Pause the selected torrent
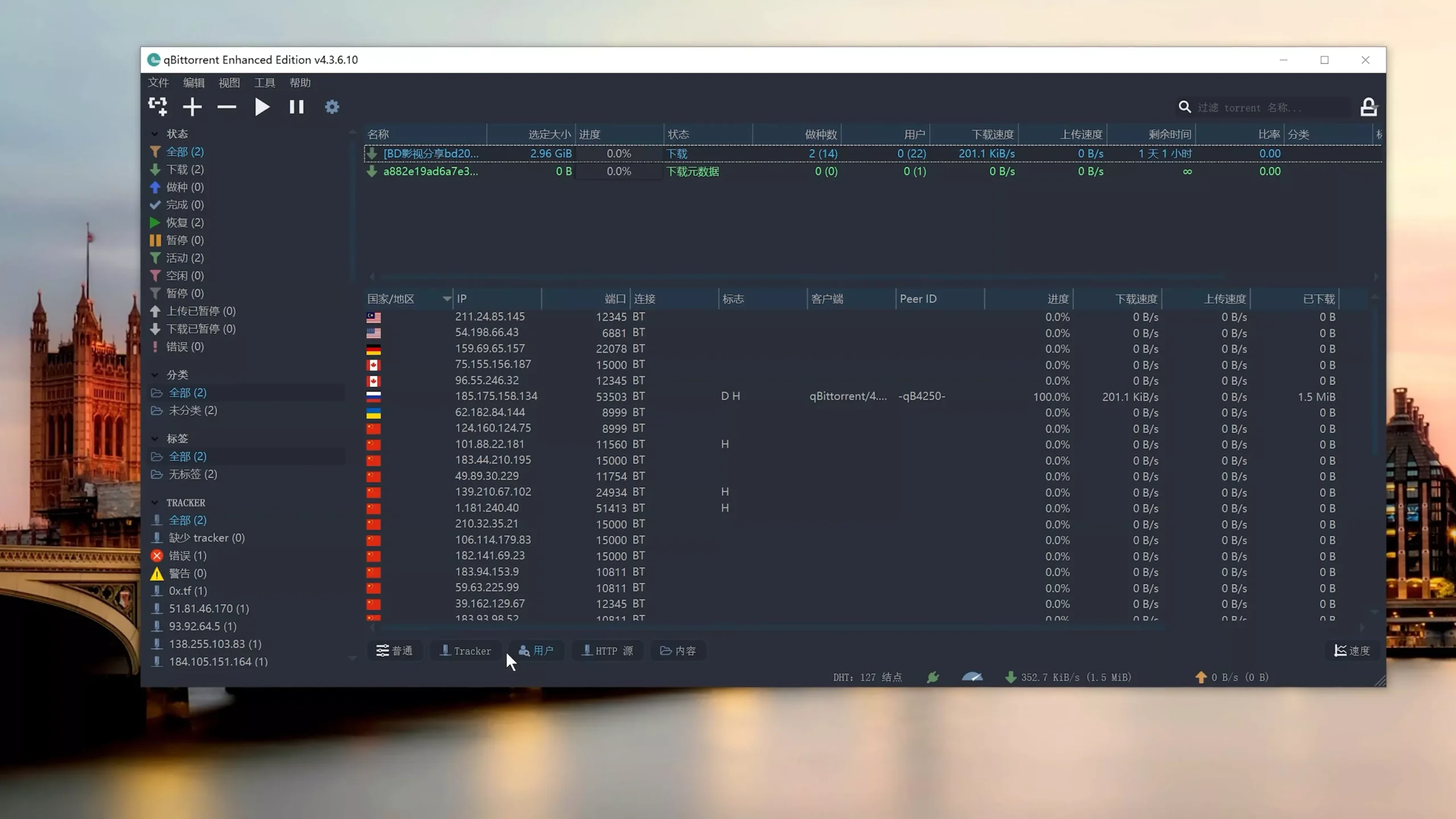This screenshot has width=1456, height=819. point(296,106)
